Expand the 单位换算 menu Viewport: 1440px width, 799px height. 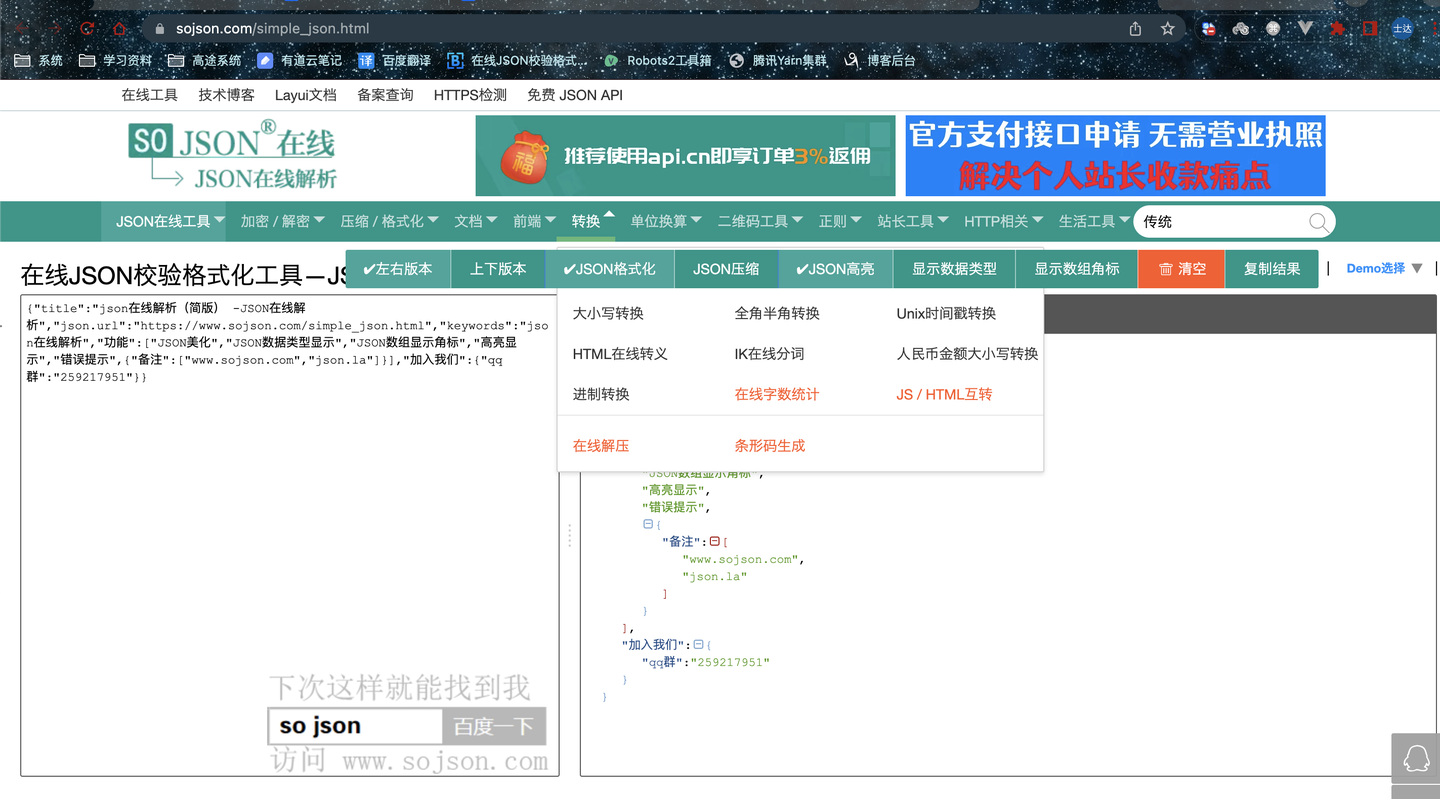[x=666, y=221]
